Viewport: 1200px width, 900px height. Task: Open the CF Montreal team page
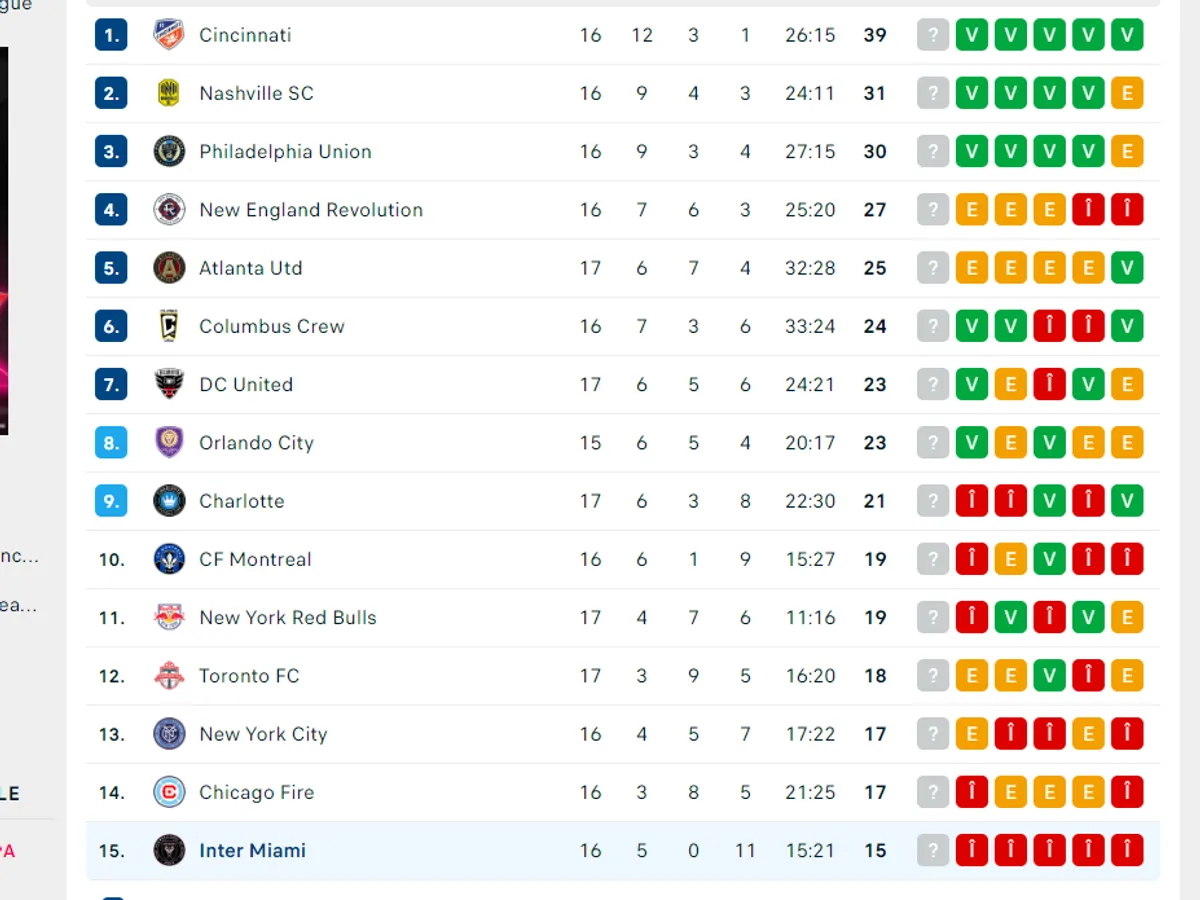[255, 560]
